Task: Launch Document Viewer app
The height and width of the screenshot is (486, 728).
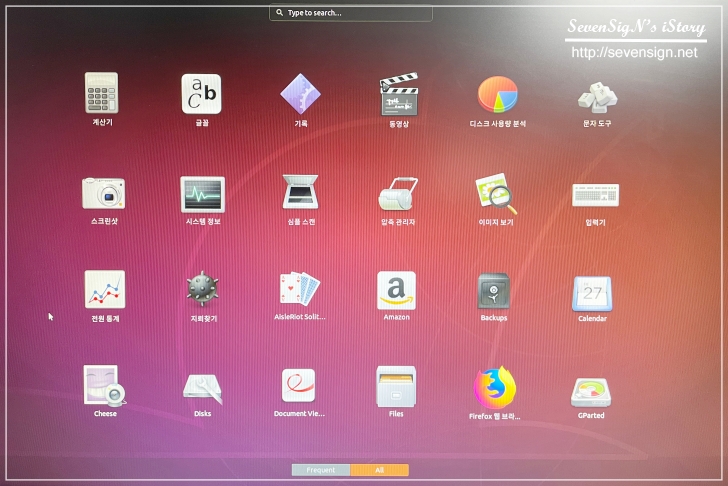Action: pos(299,385)
